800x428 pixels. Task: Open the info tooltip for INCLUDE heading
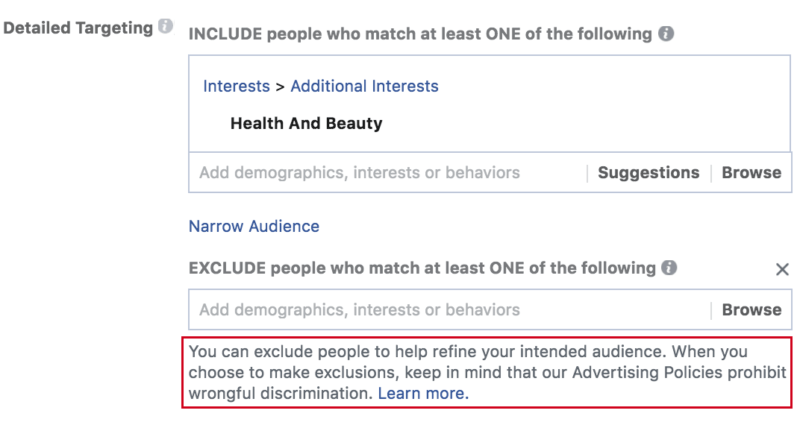pos(666,34)
